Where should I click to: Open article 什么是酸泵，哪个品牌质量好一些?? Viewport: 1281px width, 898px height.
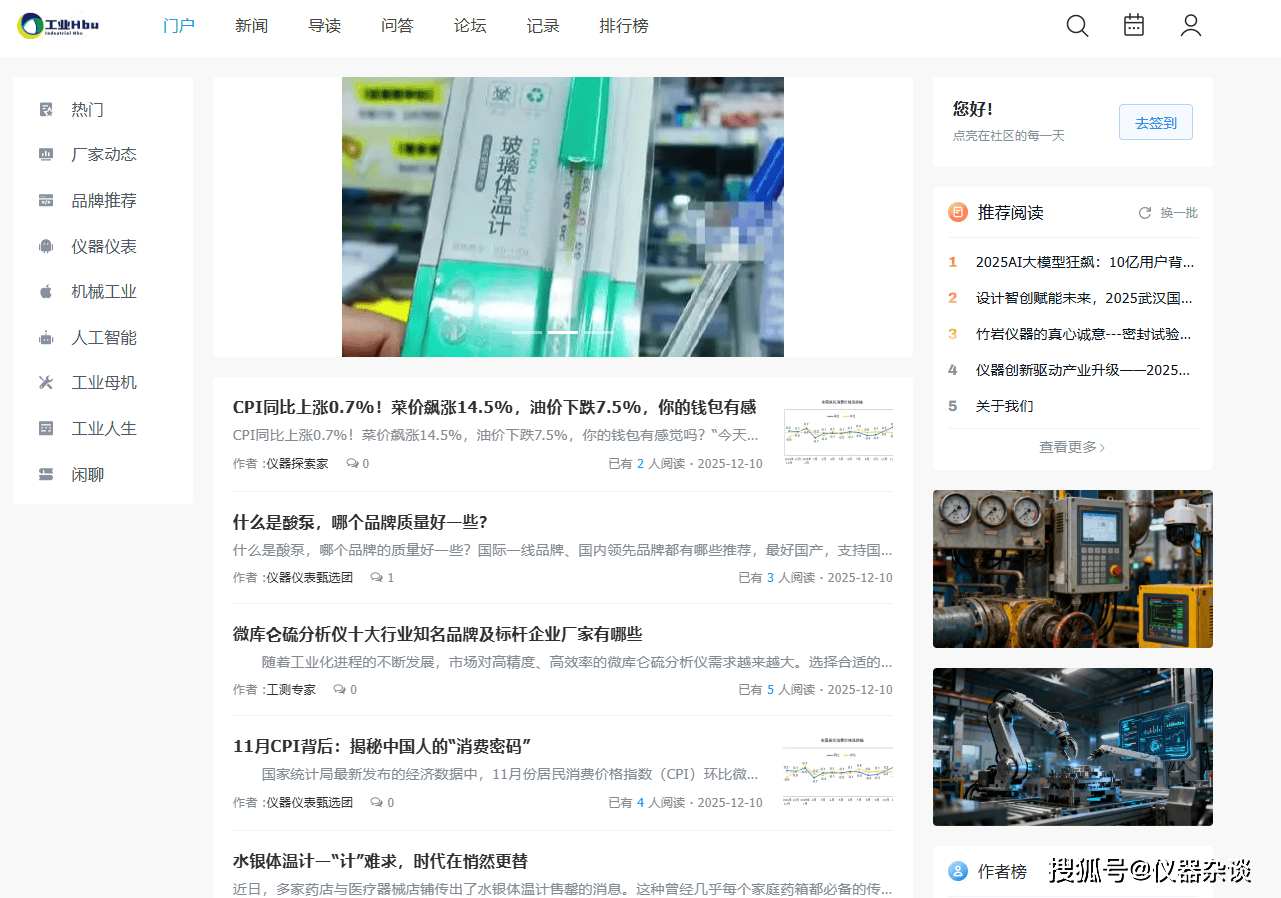[360, 522]
